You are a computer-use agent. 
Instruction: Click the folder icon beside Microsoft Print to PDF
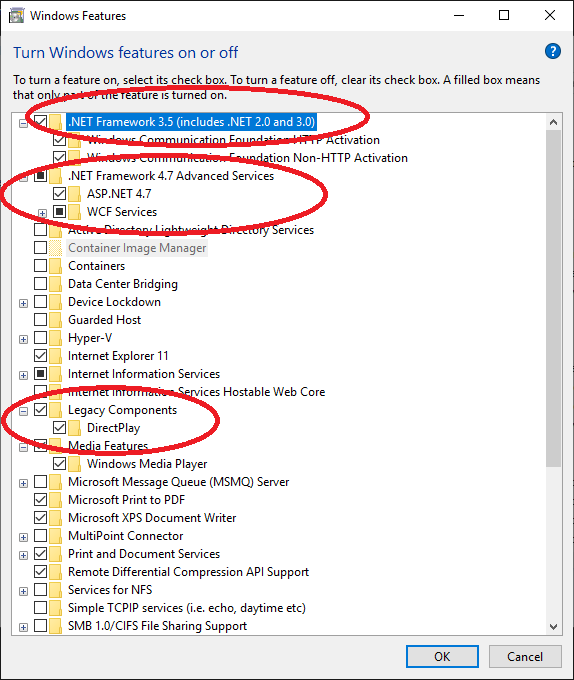(55, 500)
